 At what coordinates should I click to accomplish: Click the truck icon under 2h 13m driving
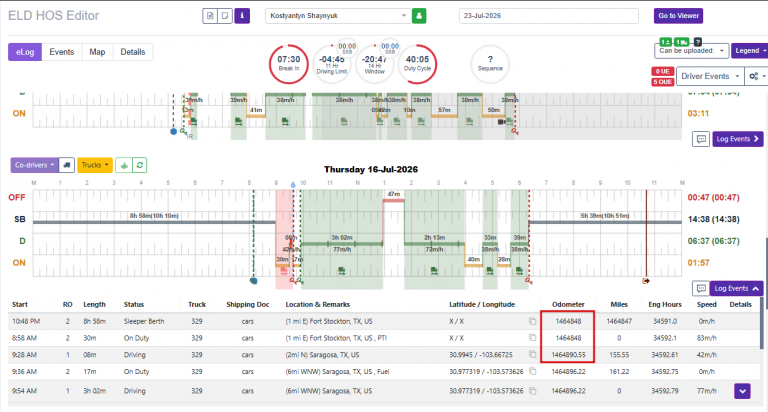pyautogui.click(x=433, y=270)
